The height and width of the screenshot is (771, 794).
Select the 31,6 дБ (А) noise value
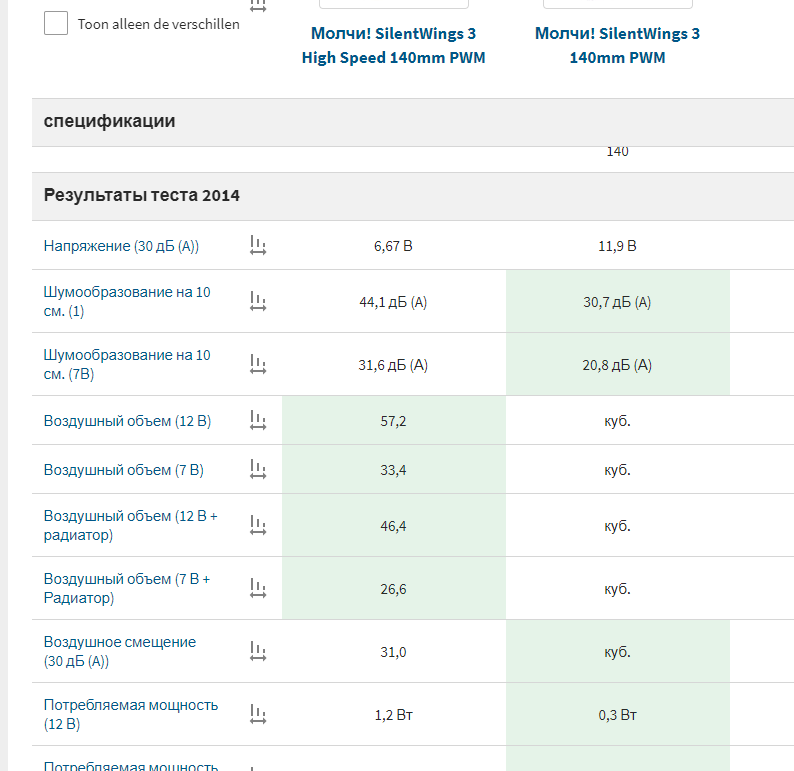pyautogui.click(x=393, y=365)
